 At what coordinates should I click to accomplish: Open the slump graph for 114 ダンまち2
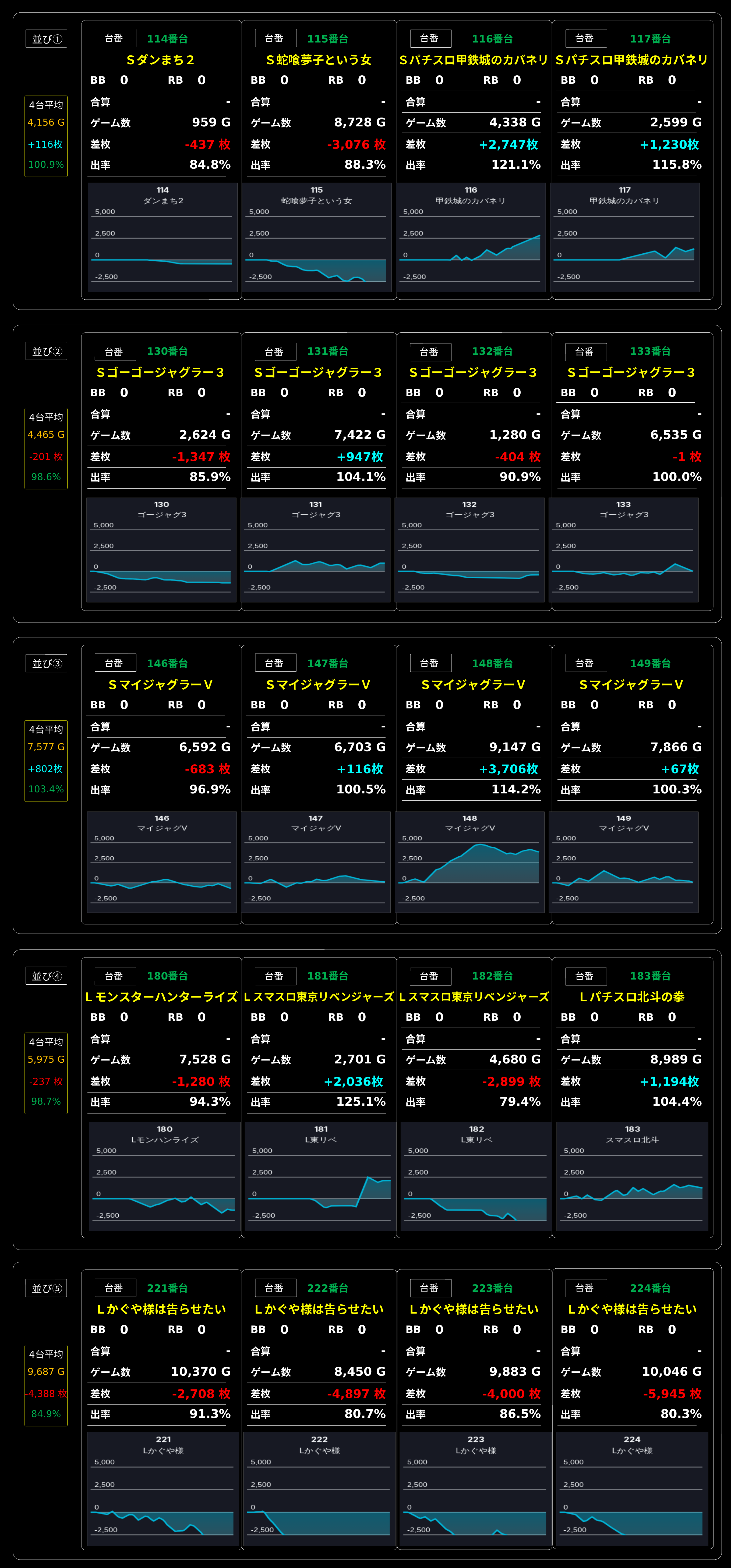(163, 237)
